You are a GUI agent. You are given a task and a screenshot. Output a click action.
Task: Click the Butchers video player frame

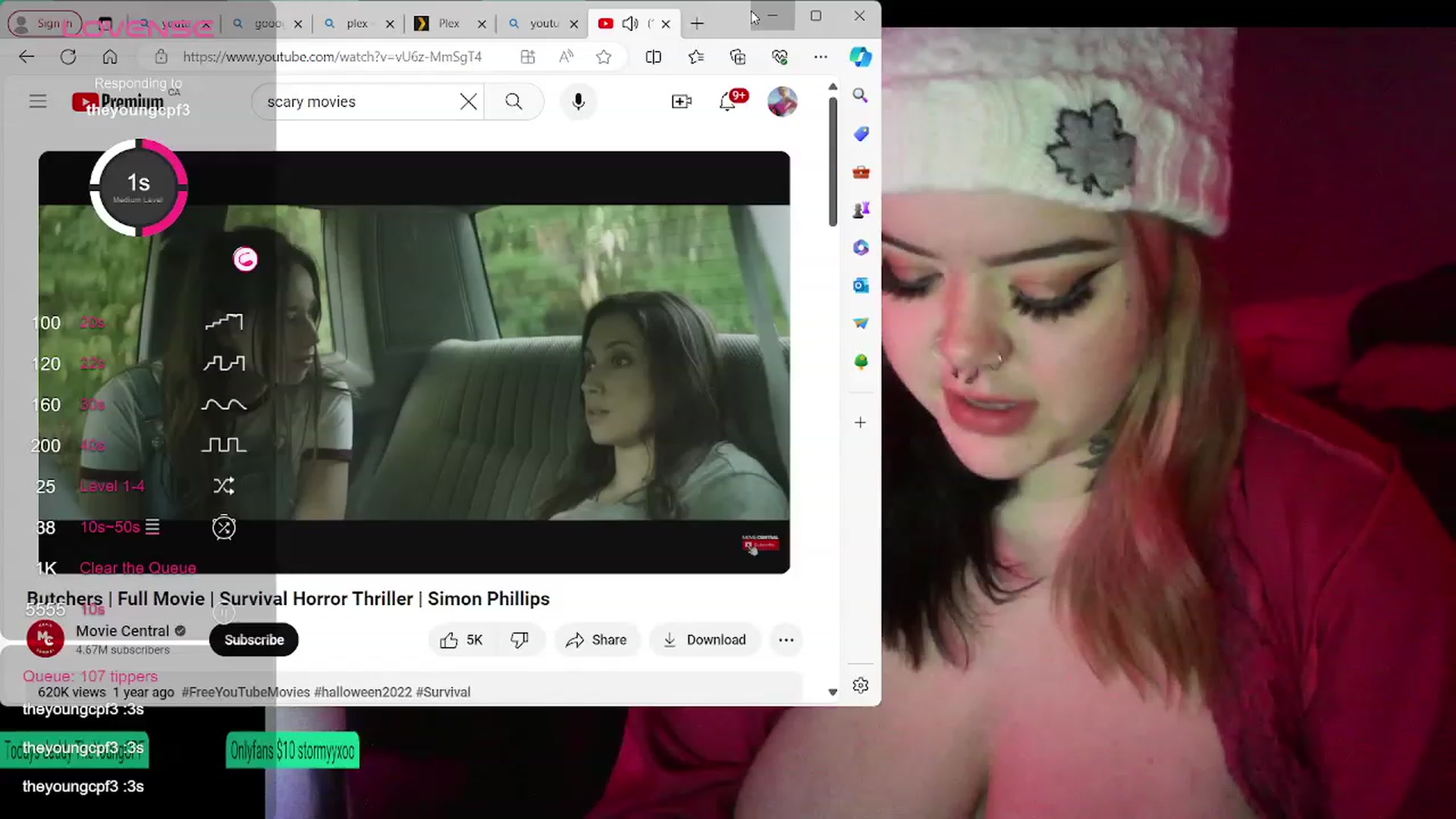[414, 362]
